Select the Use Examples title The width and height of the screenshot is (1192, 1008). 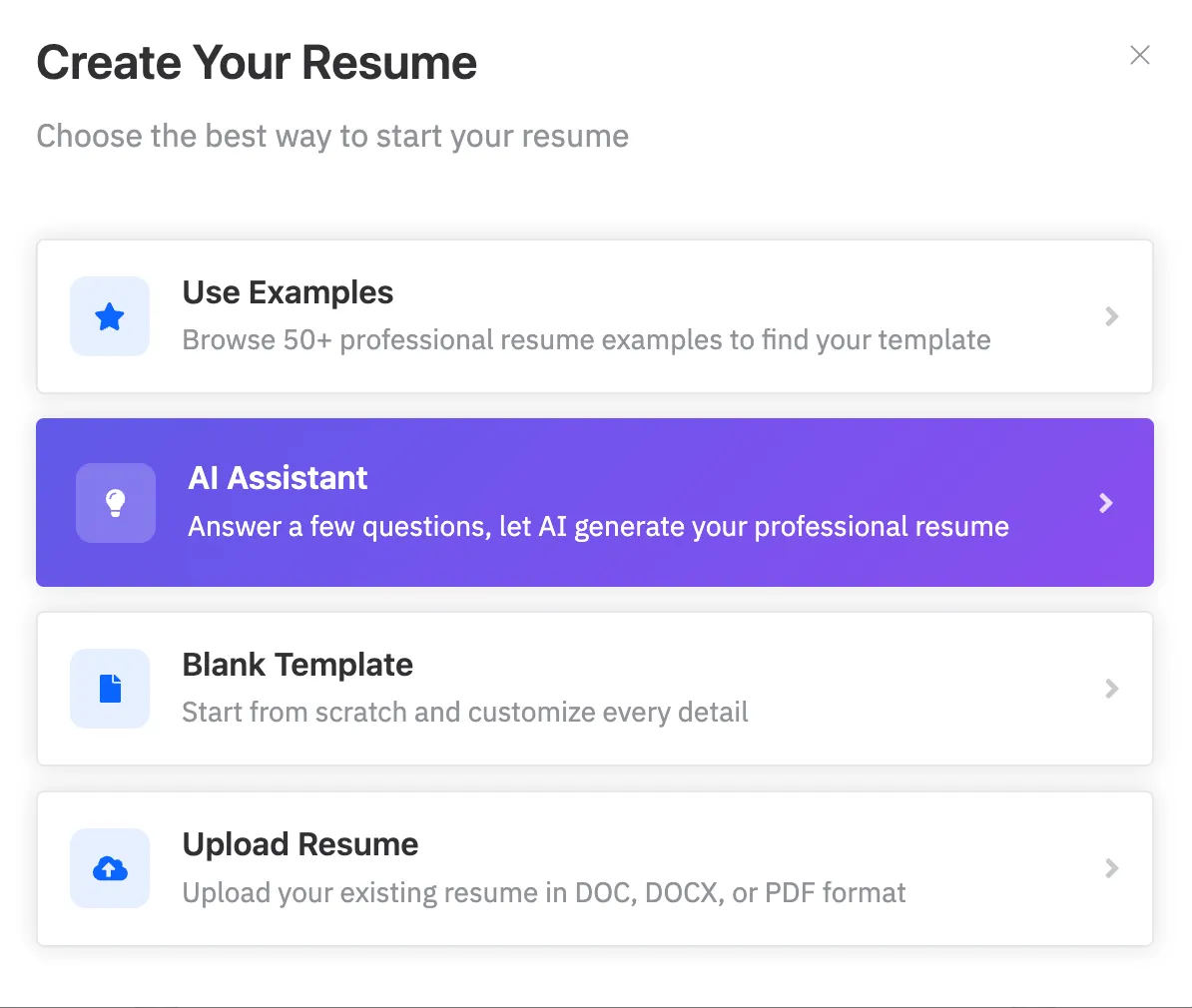point(288,292)
